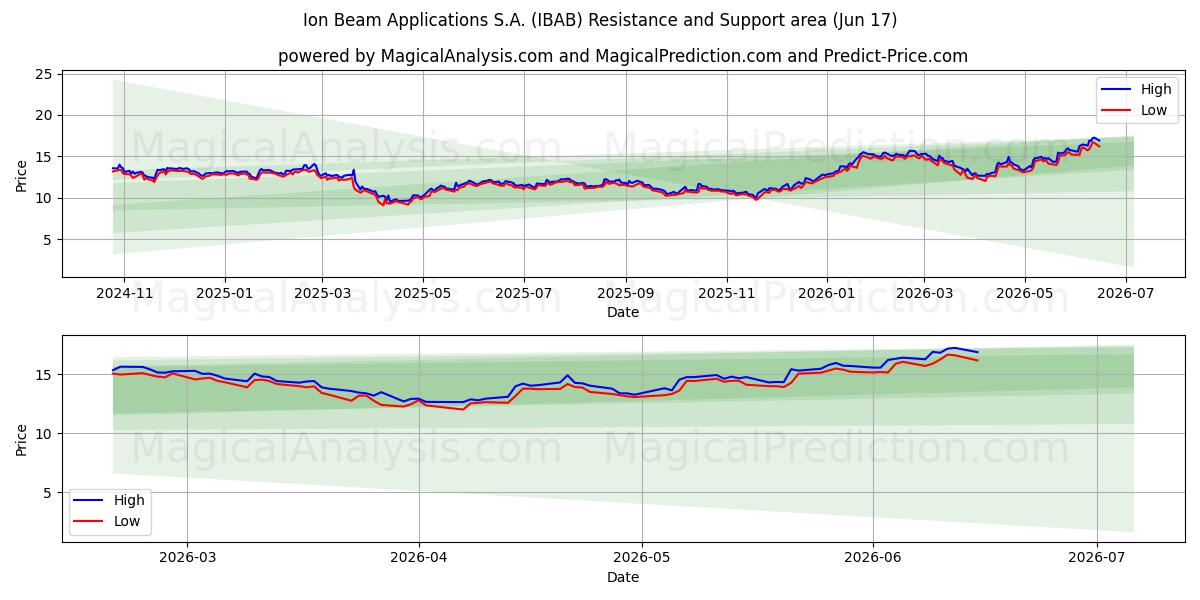Click the '2026-03' x-axis label in bottom chart
The image size is (1200, 600).
click(x=188, y=559)
